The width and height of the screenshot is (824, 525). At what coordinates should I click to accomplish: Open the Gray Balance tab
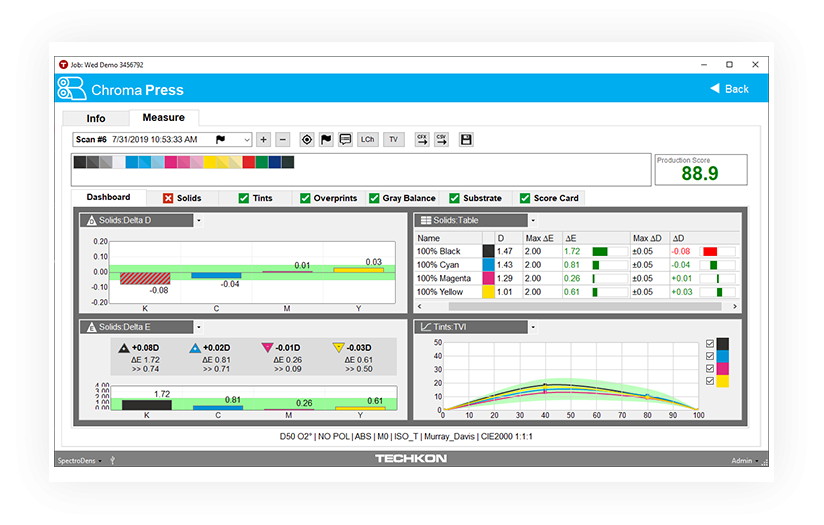[x=401, y=198]
